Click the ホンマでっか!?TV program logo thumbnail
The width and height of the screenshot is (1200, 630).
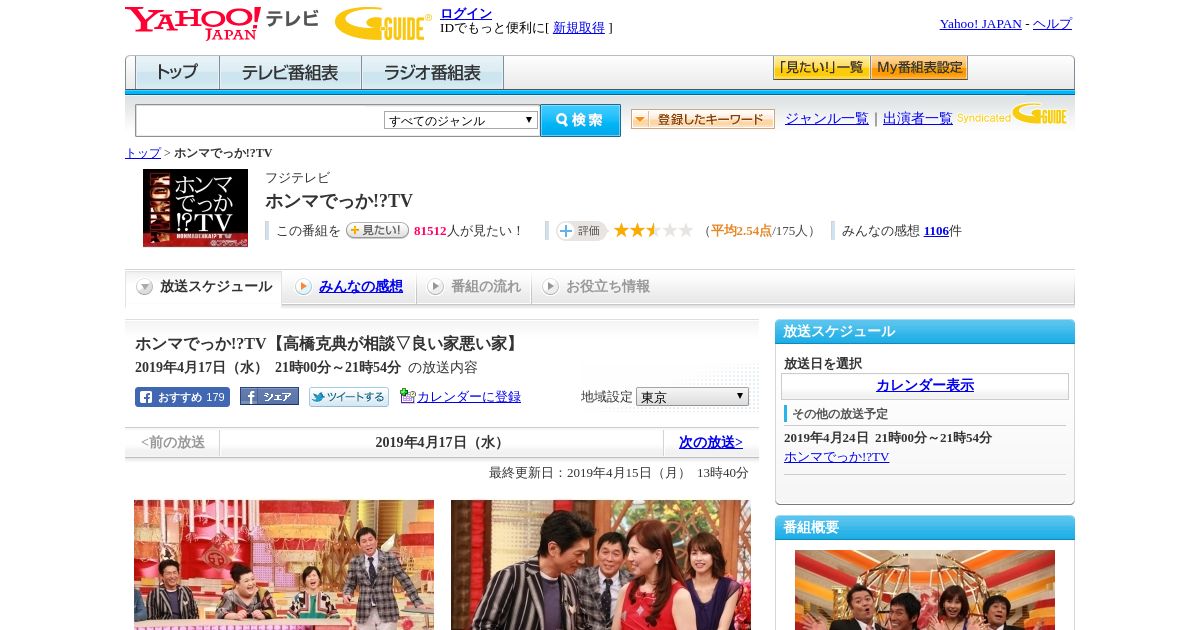pos(195,208)
